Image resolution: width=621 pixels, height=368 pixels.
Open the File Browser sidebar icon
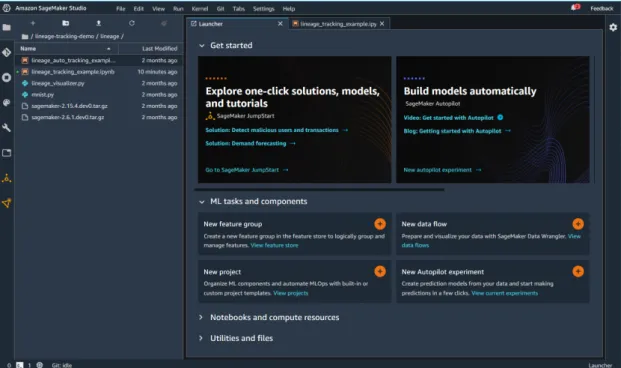[7, 27]
